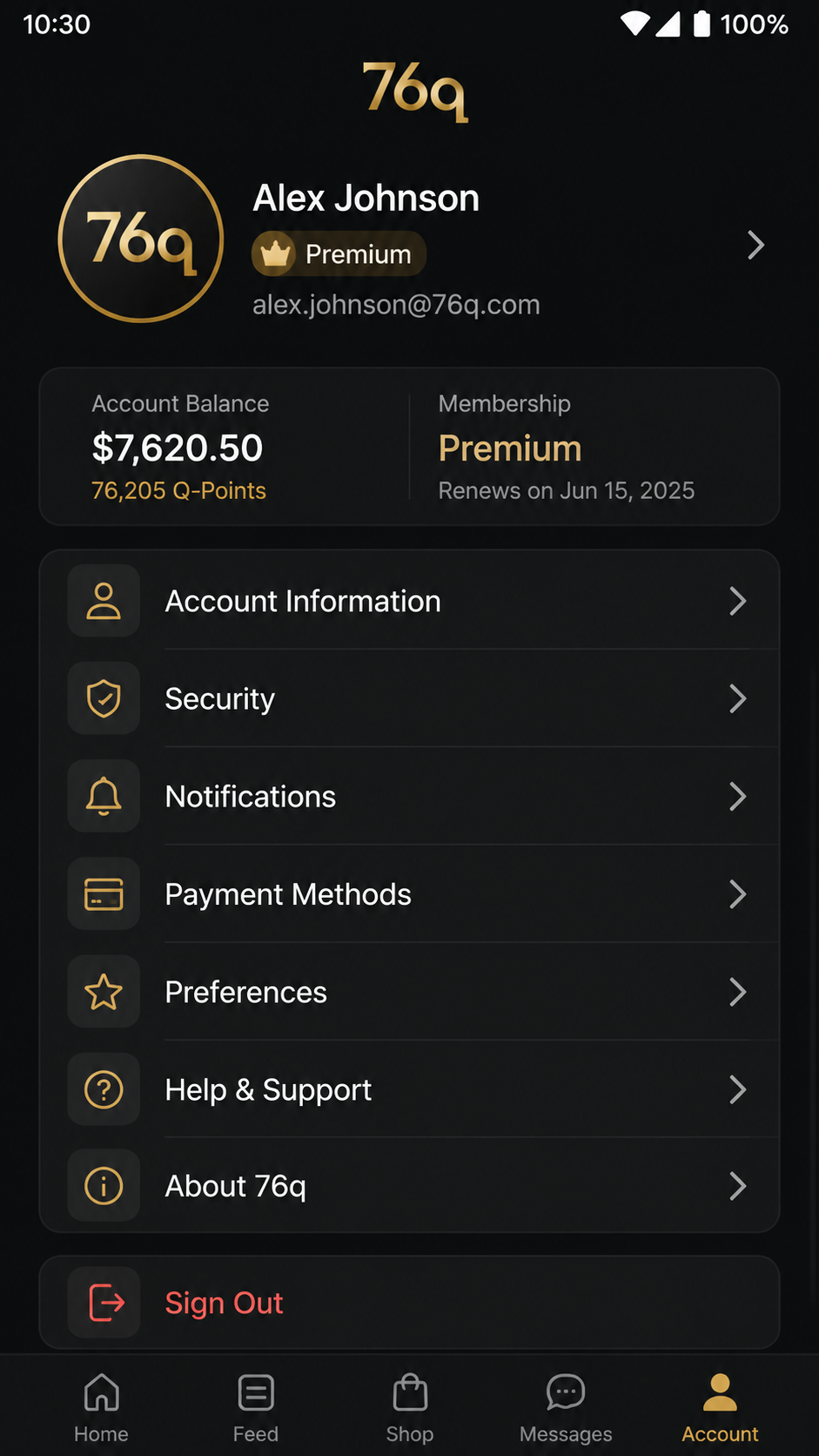Tap the Notifications bell icon
Image resolution: width=819 pixels, height=1456 pixels.
[104, 796]
